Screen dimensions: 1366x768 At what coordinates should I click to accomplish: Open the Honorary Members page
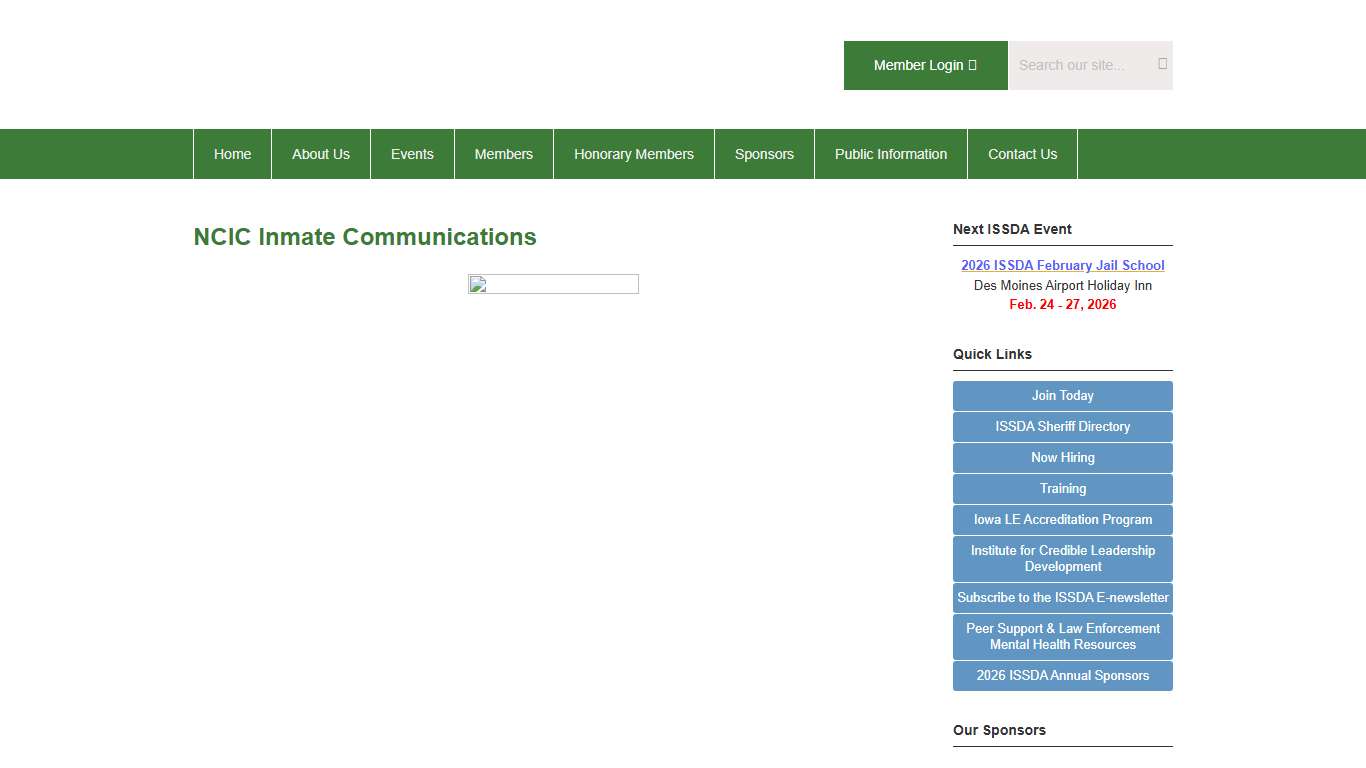[x=633, y=154]
